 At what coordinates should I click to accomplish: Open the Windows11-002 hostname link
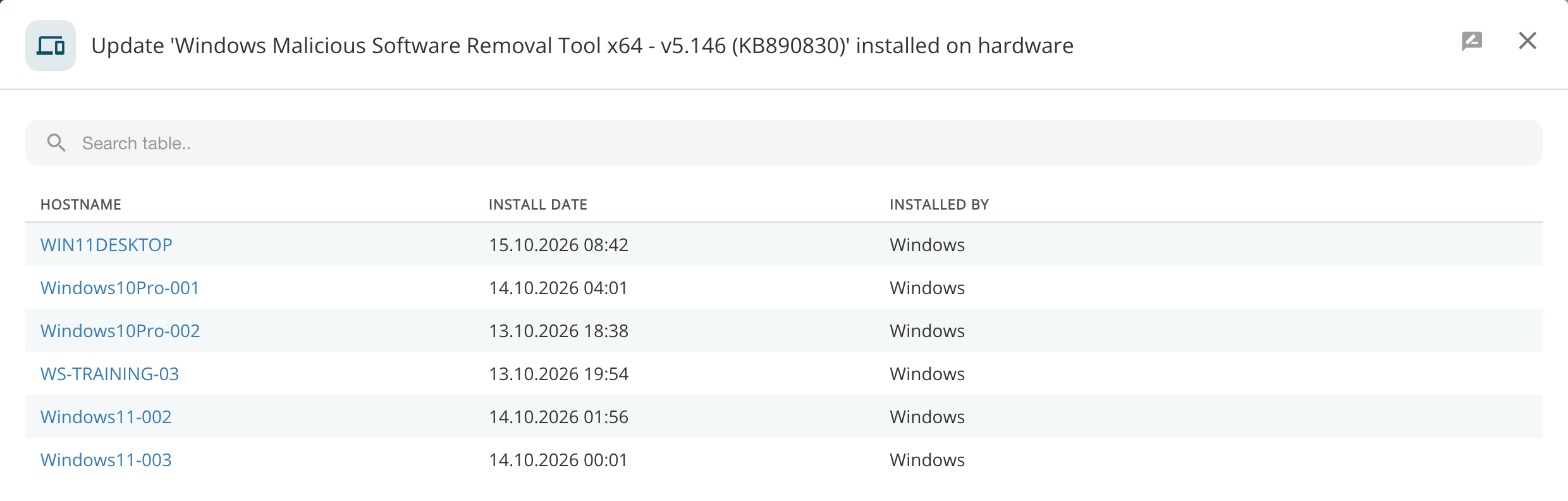106,417
